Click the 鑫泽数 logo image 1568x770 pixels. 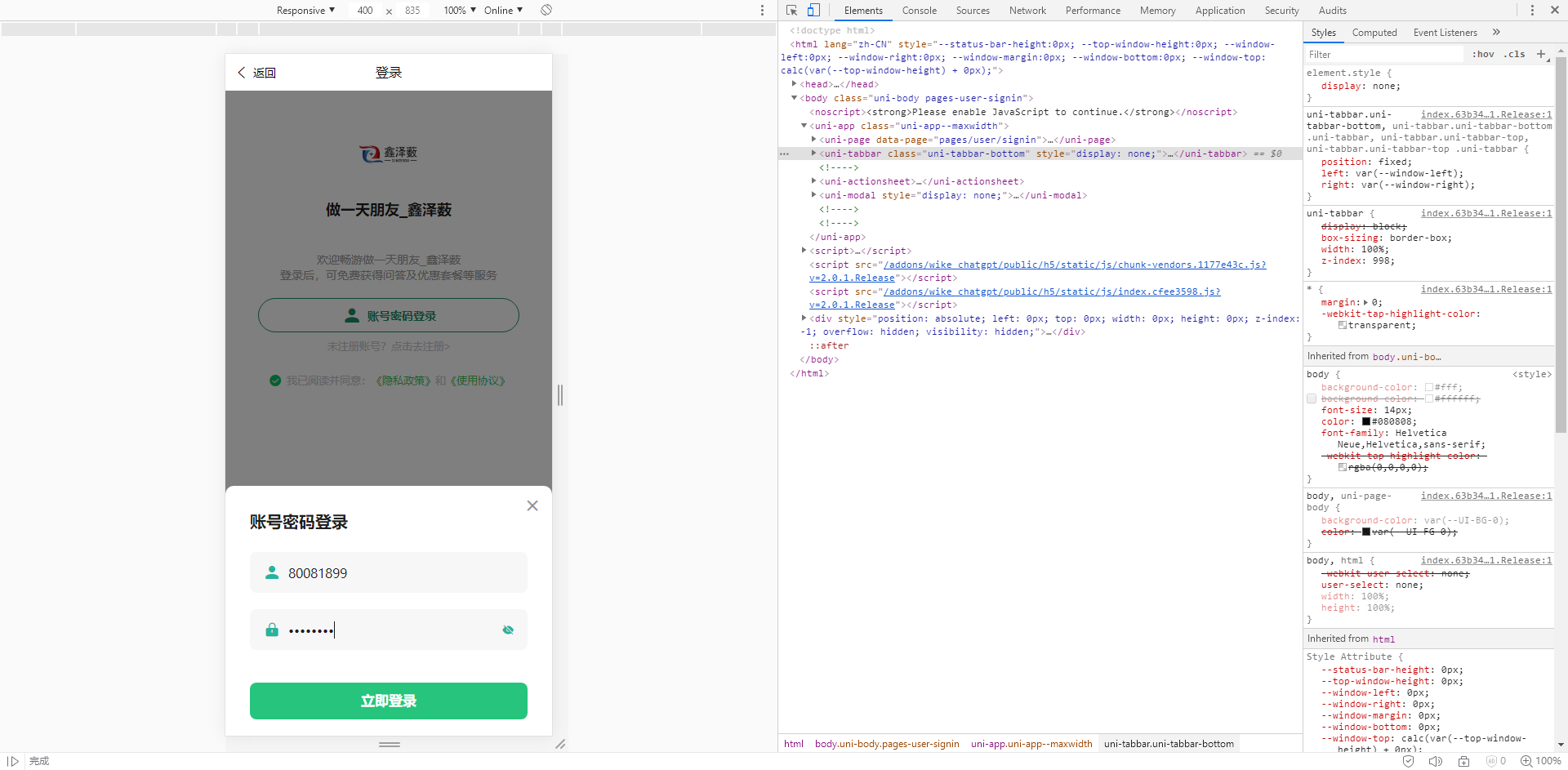coord(389,154)
